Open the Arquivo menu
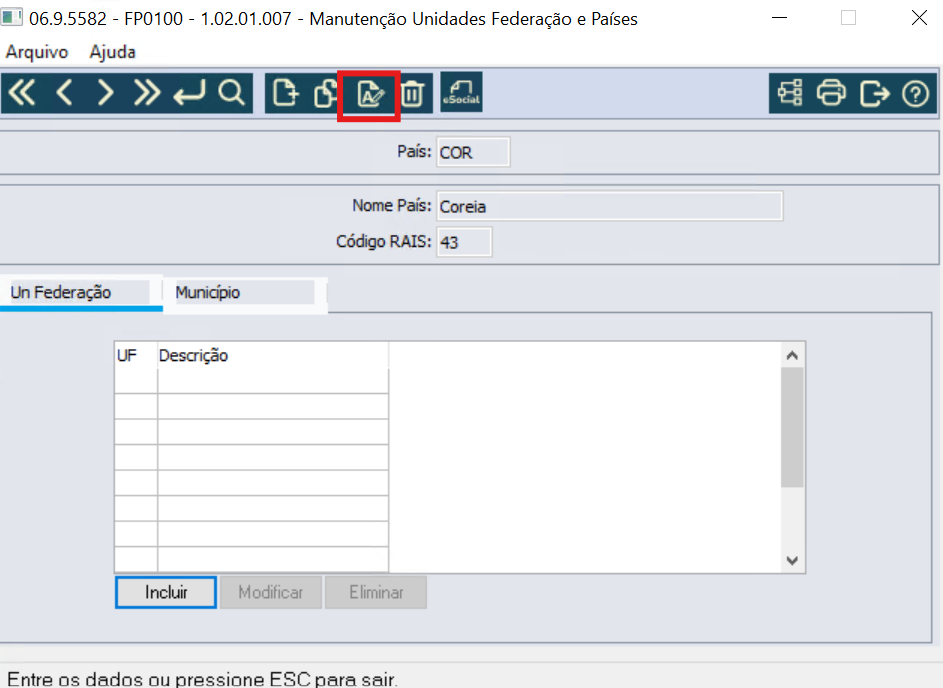943x688 pixels. [x=37, y=52]
